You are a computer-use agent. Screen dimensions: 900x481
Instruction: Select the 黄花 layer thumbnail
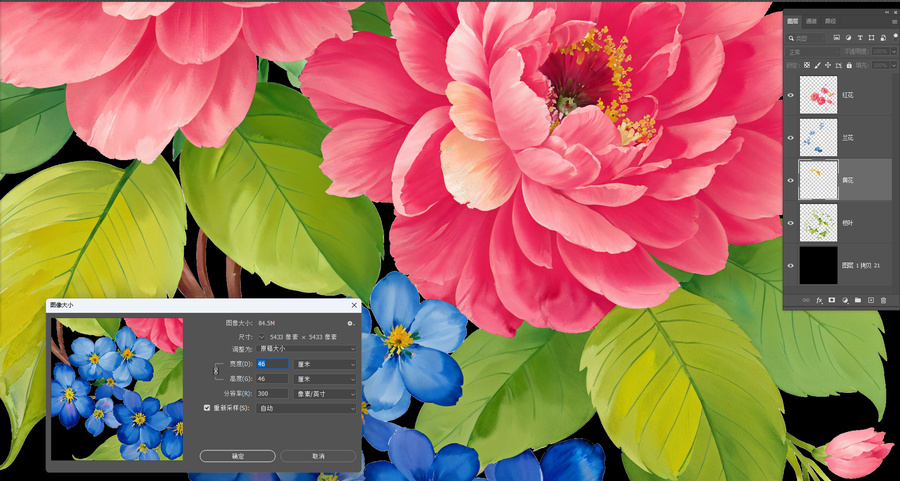click(x=818, y=180)
